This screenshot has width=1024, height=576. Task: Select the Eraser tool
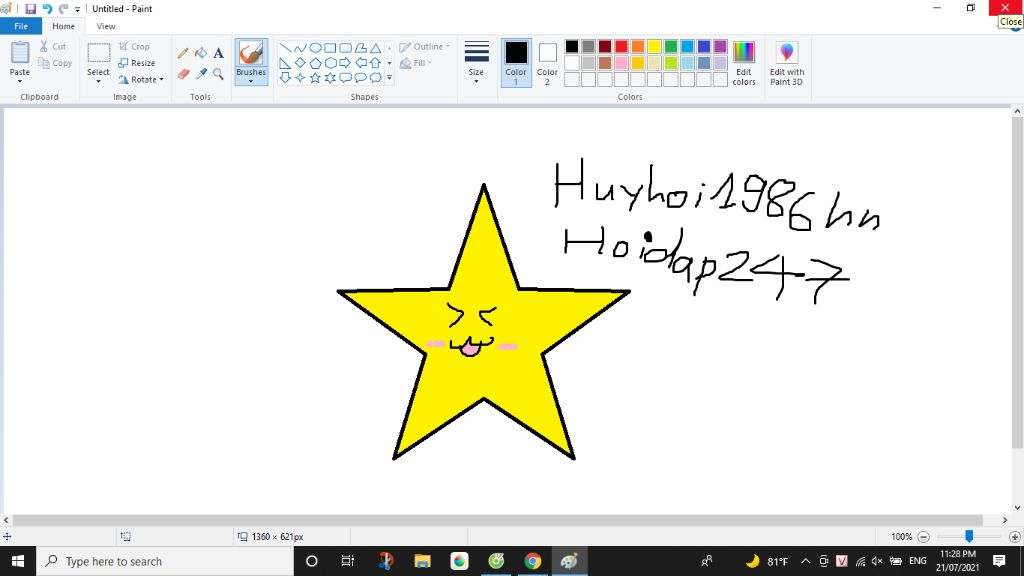[x=183, y=74]
